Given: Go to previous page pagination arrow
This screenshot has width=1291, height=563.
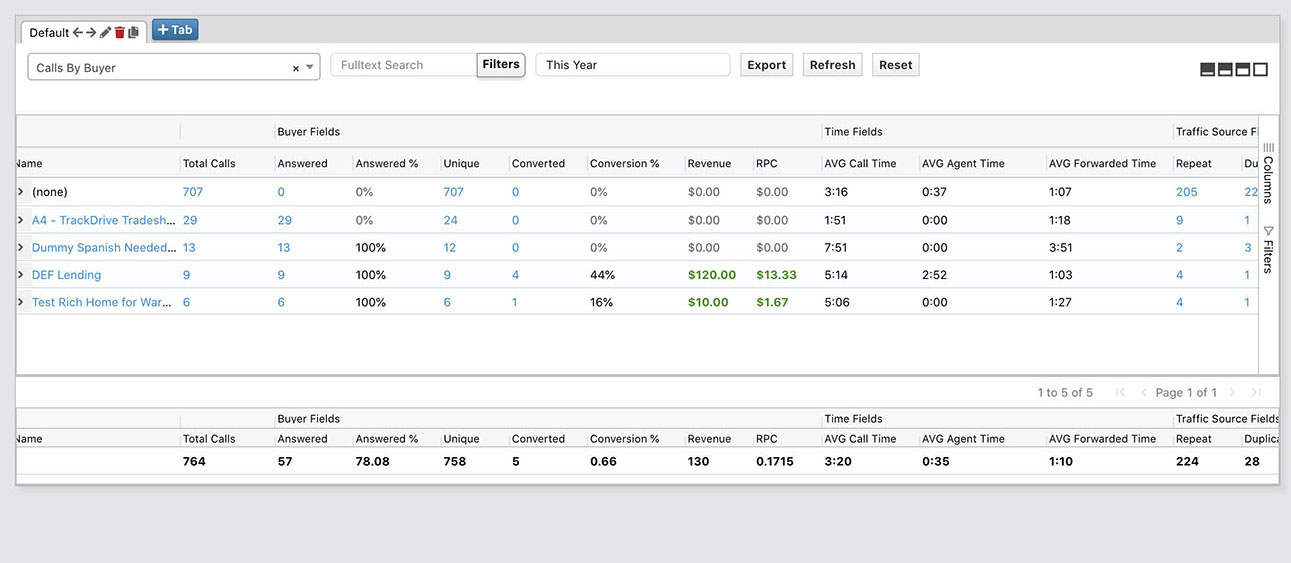Looking at the screenshot, I should pyautogui.click(x=1144, y=392).
